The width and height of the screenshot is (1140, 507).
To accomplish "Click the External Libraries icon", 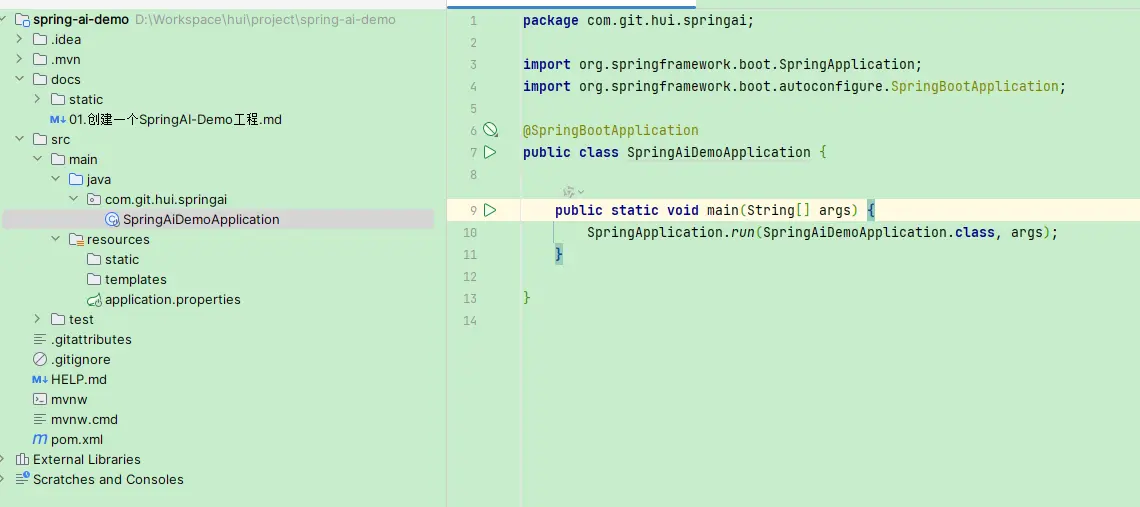I will 22,459.
